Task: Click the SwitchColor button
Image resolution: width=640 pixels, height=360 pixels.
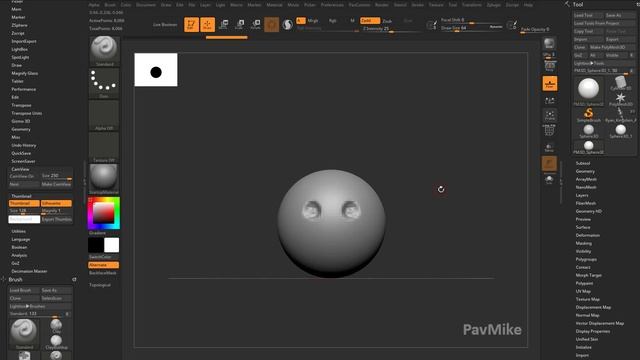Action: pos(104,257)
